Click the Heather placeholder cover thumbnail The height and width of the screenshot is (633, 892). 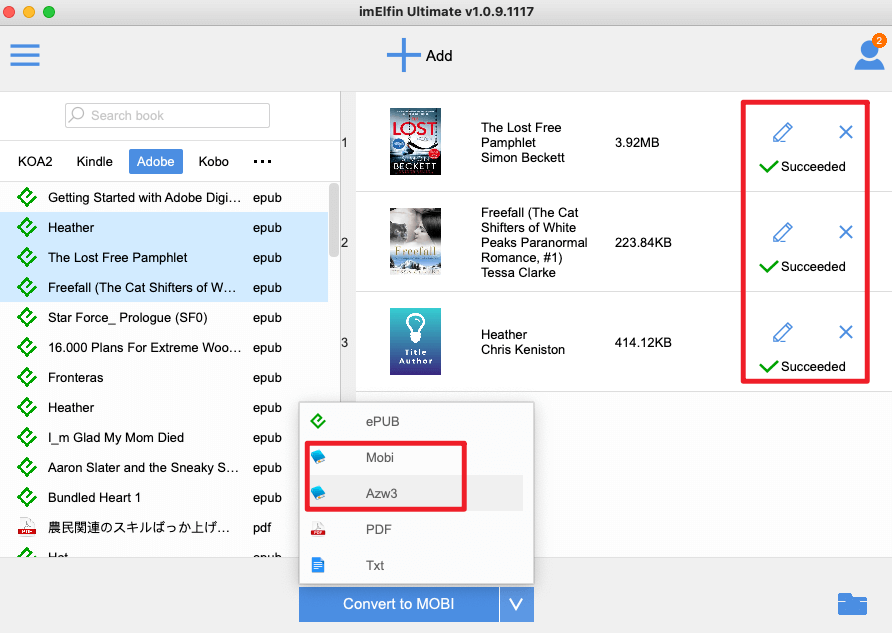pyautogui.click(x=415, y=341)
